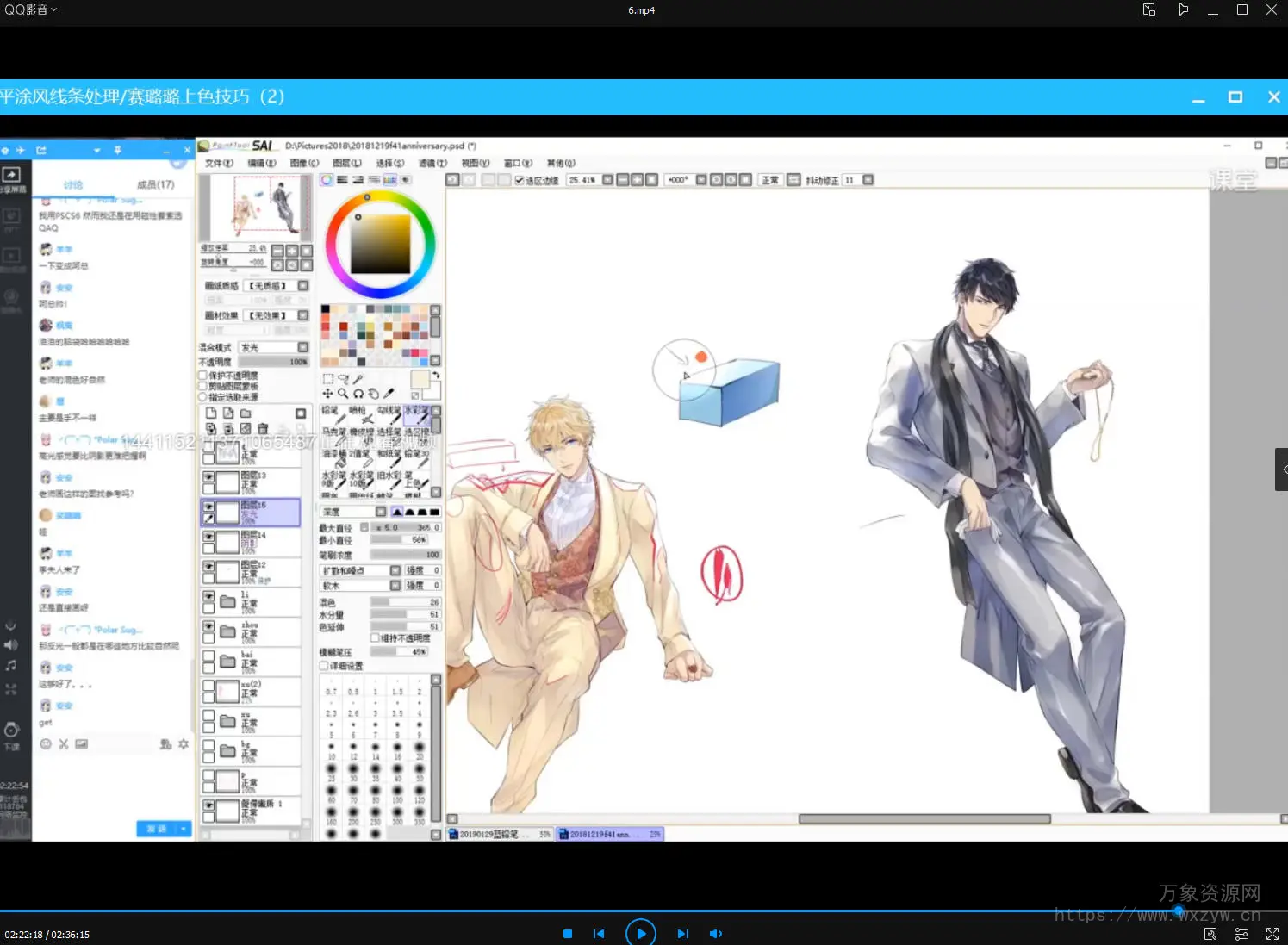Toggle visibility eye of 图层14 layer

pyautogui.click(x=208, y=536)
